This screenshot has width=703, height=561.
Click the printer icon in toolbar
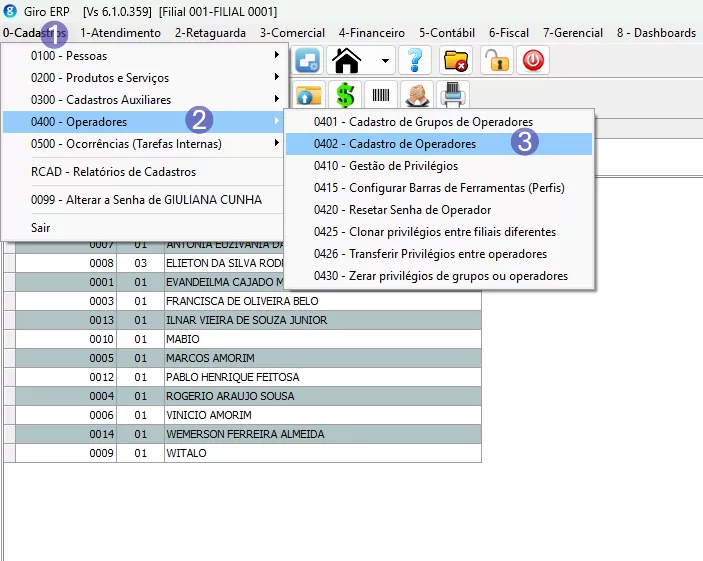coord(453,96)
